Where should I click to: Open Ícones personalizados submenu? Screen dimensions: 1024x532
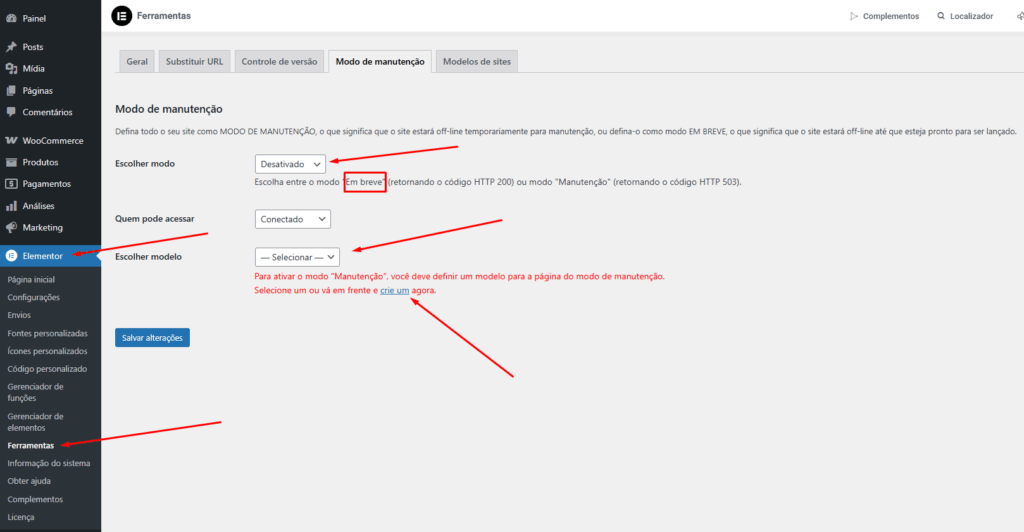click(x=47, y=351)
